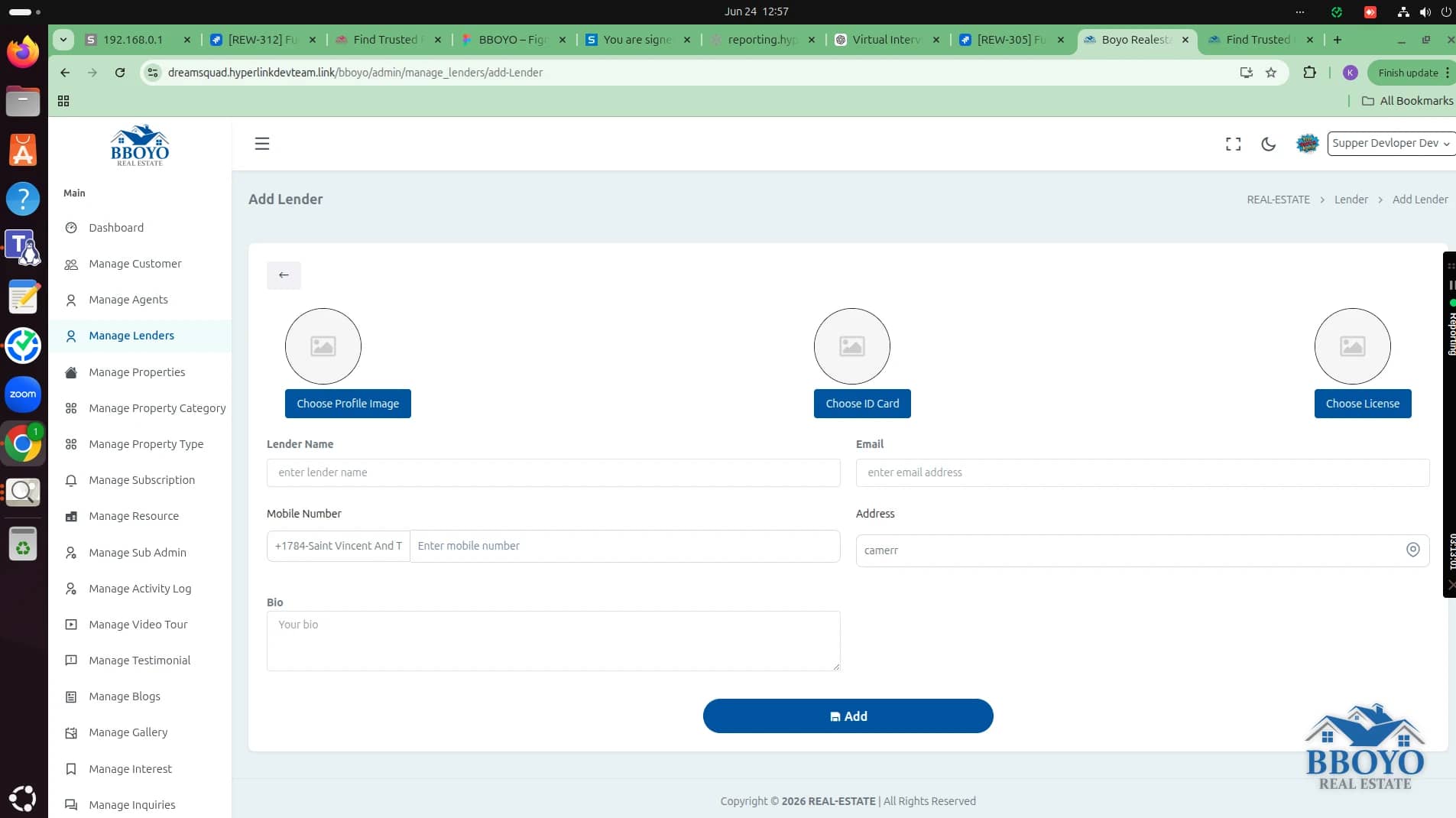Screen dimensions: 1456x818
Task: Click the location target icon in Address field
Action: (x=1413, y=550)
